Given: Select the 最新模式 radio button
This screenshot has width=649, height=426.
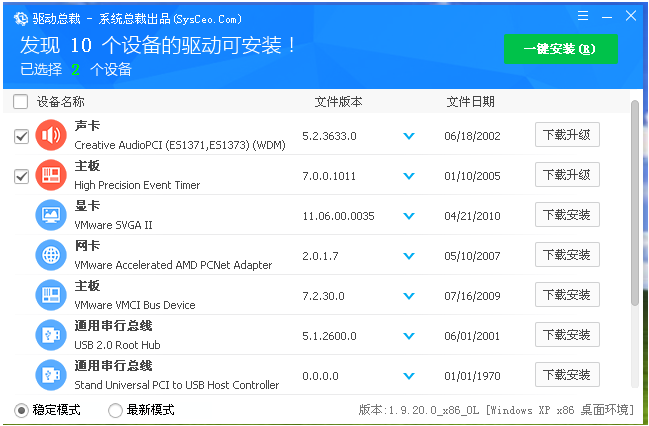Looking at the screenshot, I should [115, 410].
